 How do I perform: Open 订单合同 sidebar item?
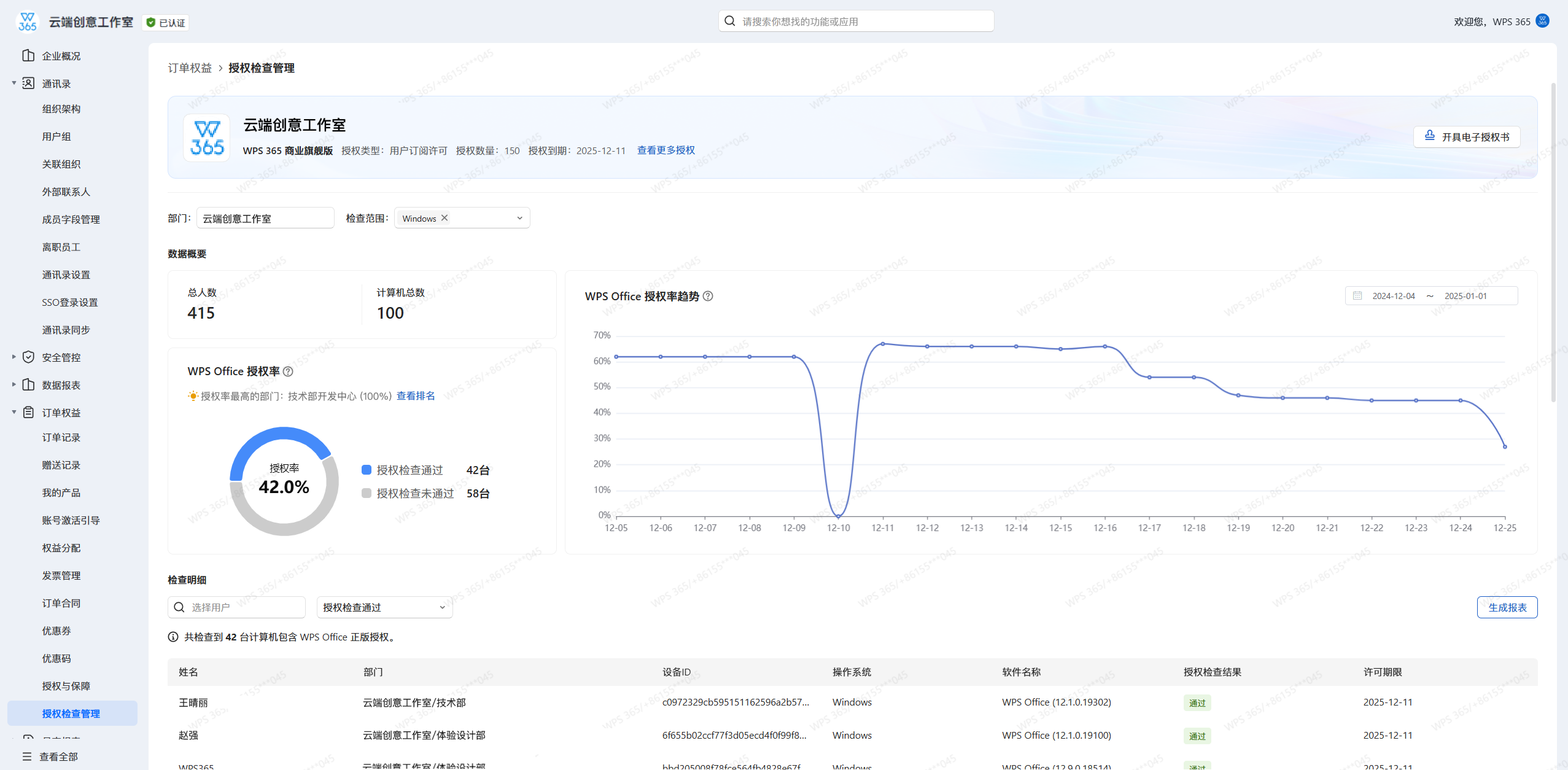61,603
